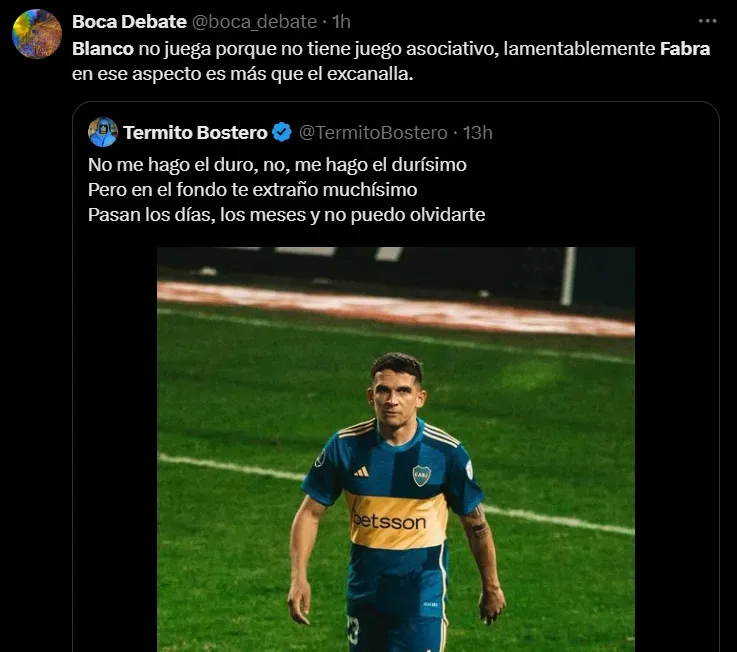This screenshot has width=737, height=652.
Task: Click the three-dot more options icon
Action: (707, 20)
